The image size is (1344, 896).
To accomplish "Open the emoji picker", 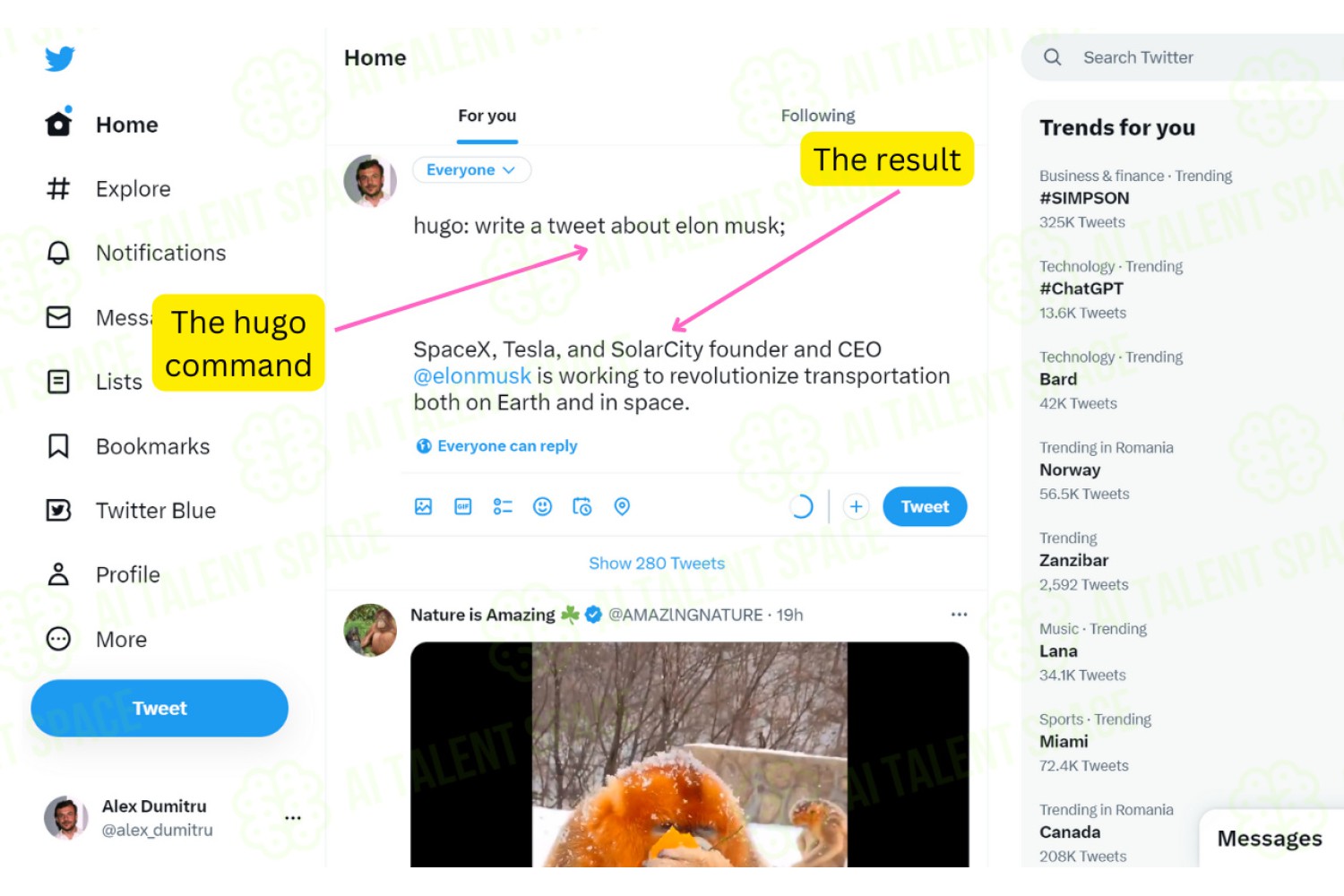I will [542, 506].
